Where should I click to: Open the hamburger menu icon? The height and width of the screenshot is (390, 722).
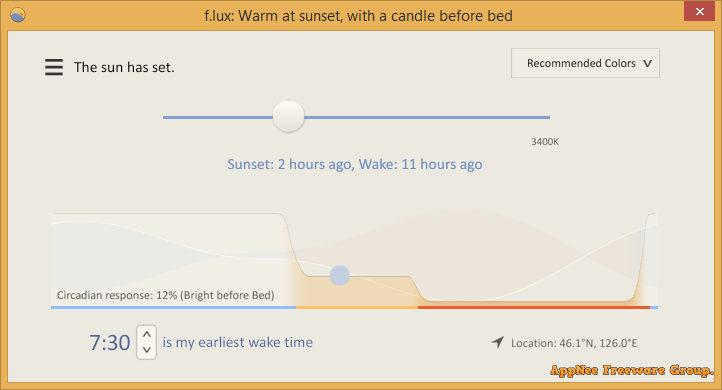point(54,67)
